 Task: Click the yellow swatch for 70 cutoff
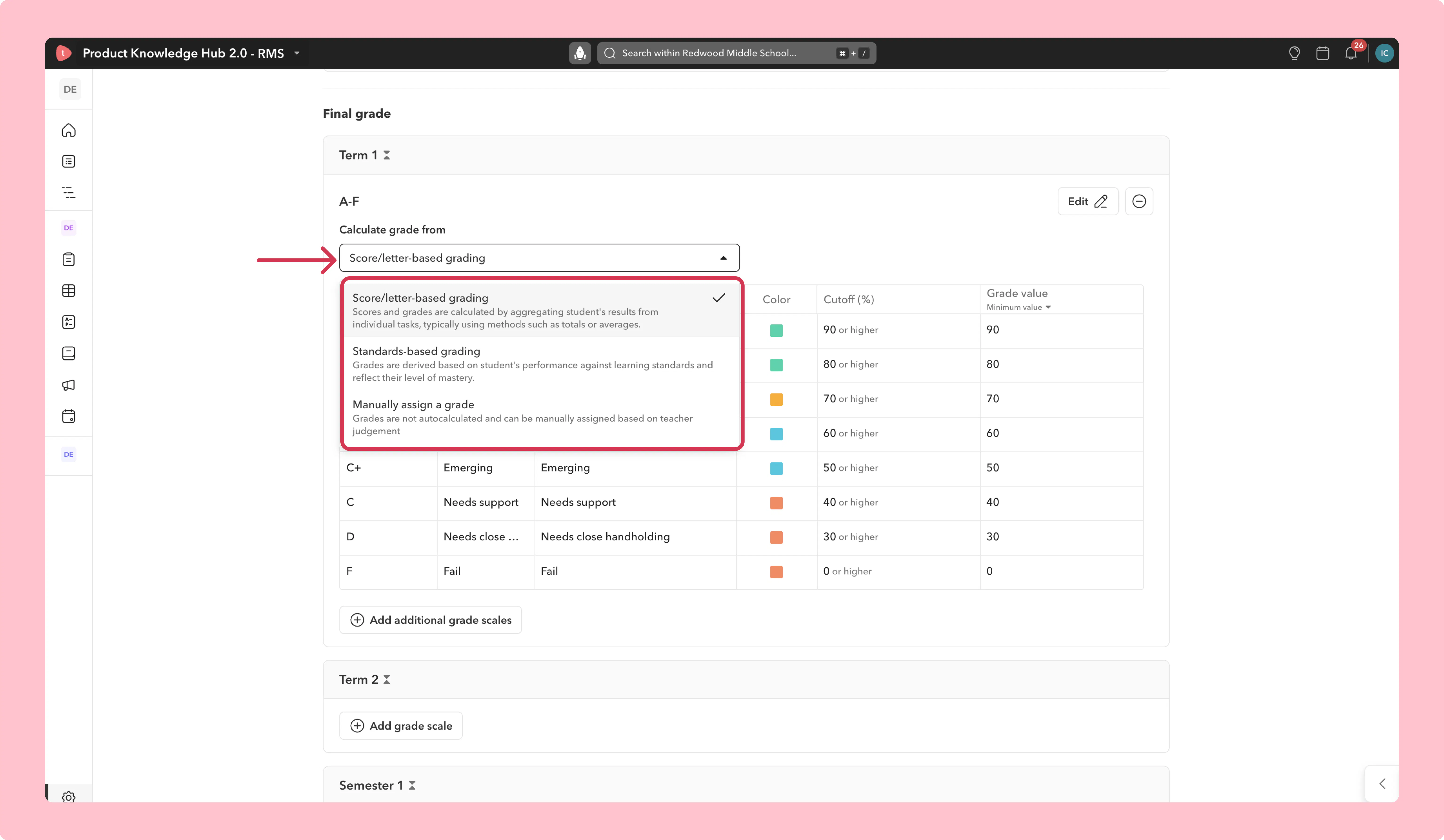777,399
